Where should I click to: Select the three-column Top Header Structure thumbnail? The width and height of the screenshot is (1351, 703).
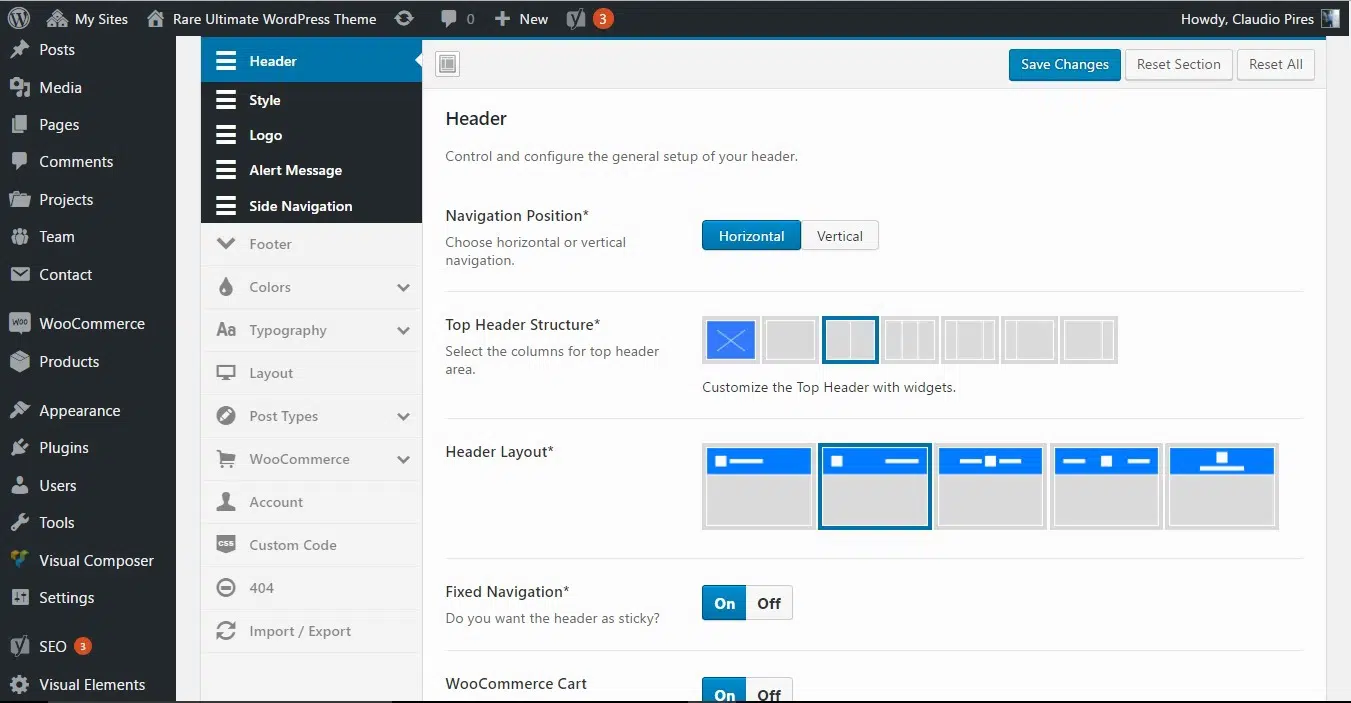(910, 341)
